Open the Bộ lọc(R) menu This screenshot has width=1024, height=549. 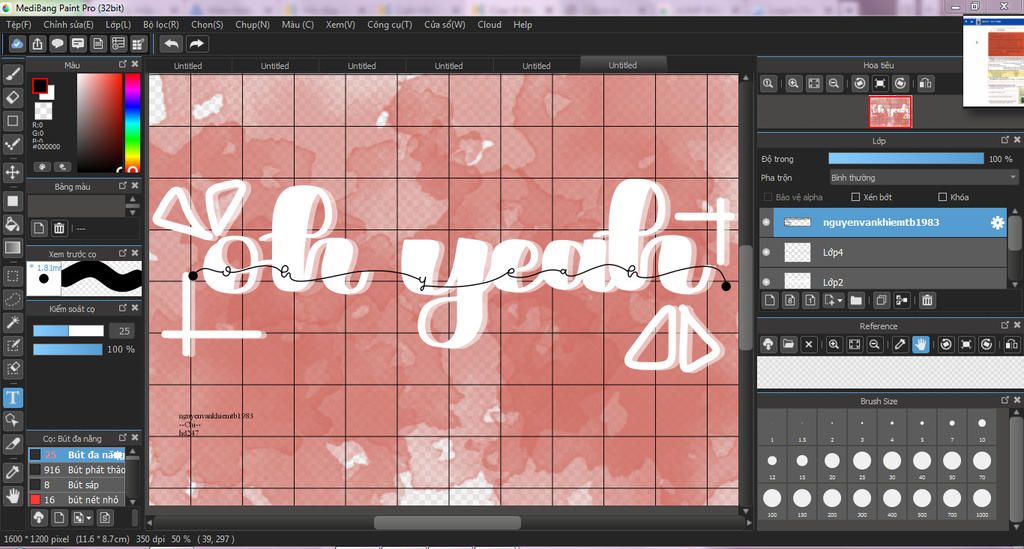[161, 24]
